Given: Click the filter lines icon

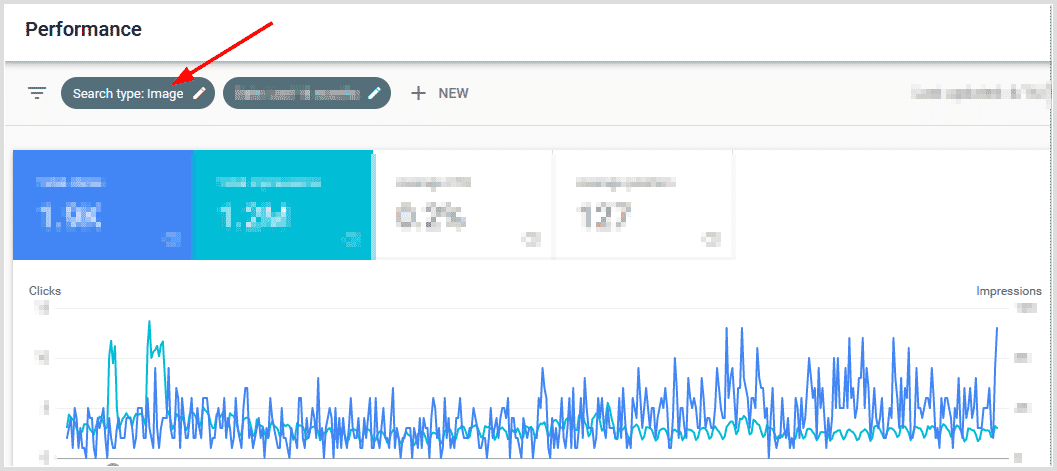Looking at the screenshot, I should (37, 93).
